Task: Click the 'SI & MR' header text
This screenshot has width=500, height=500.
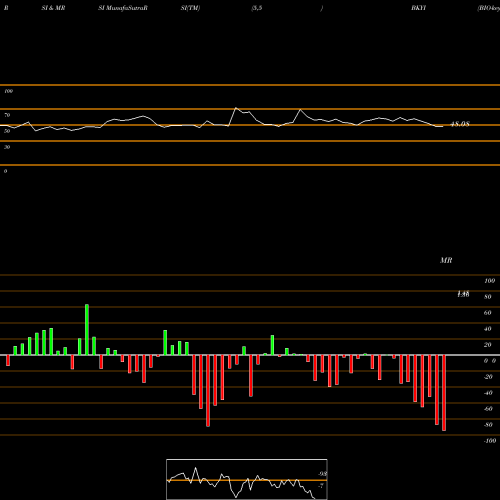Action: pyautogui.click(x=53, y=8)
